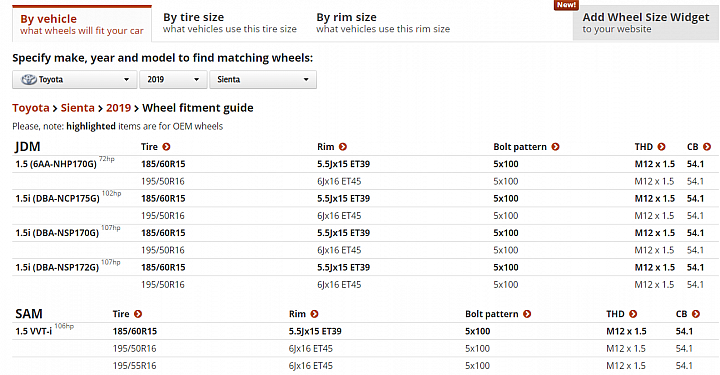Viewport: 720px width, 375px height.
Task: Click the info icon beside JDM Rim header
Action: [343, 147]
